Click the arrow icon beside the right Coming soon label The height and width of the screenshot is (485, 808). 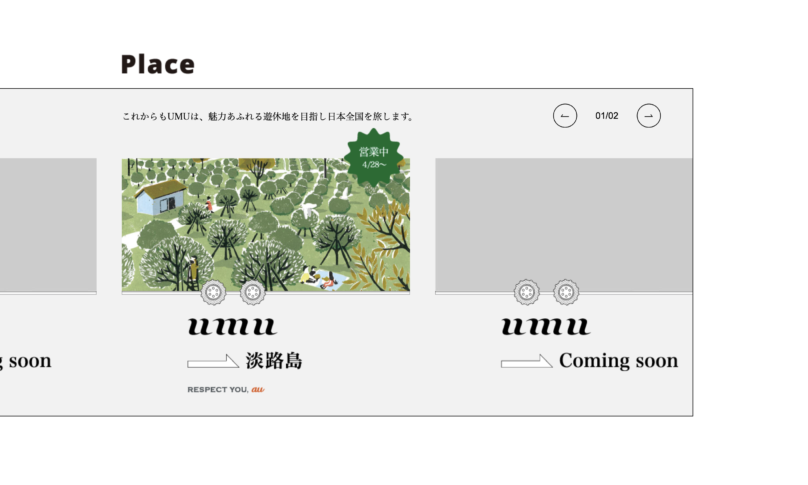(527, 362)
